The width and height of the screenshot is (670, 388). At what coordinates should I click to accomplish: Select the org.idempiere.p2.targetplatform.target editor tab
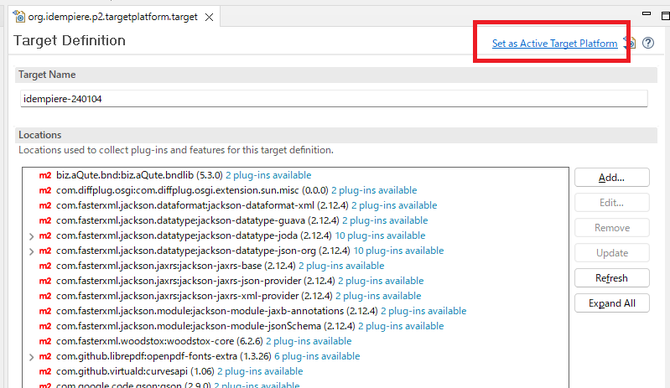click(115, 17)
